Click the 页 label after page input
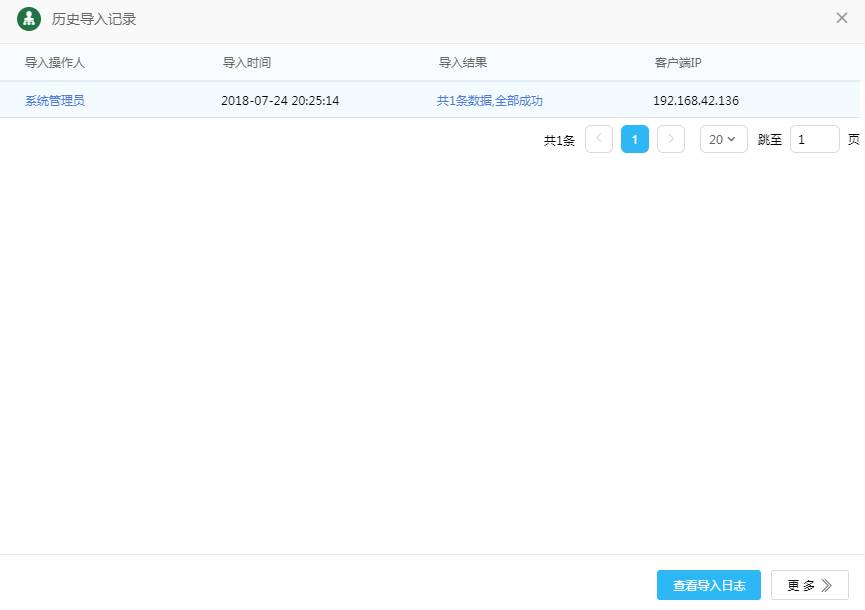Screen dimensions: 865x610 (853, 139)
